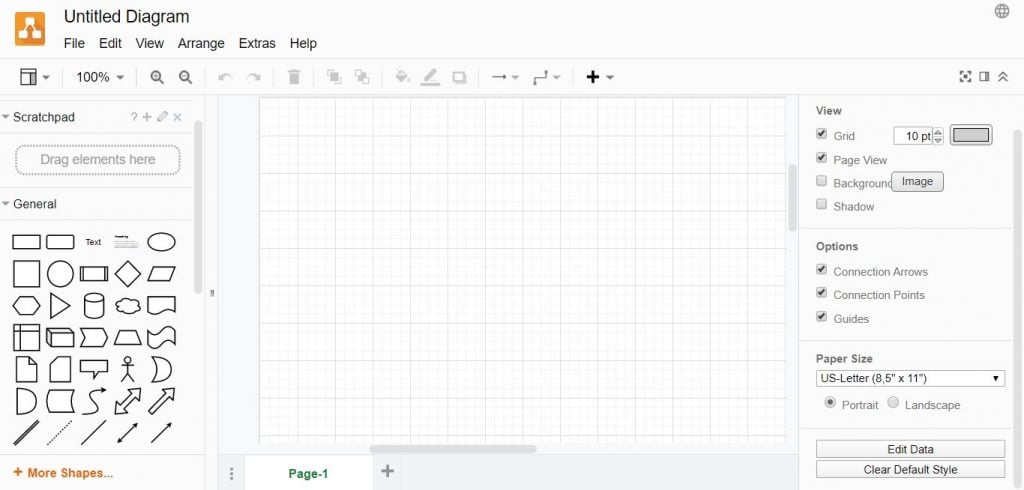
Task: Open the view panel layout dropdown
Action: pos(35,77)
